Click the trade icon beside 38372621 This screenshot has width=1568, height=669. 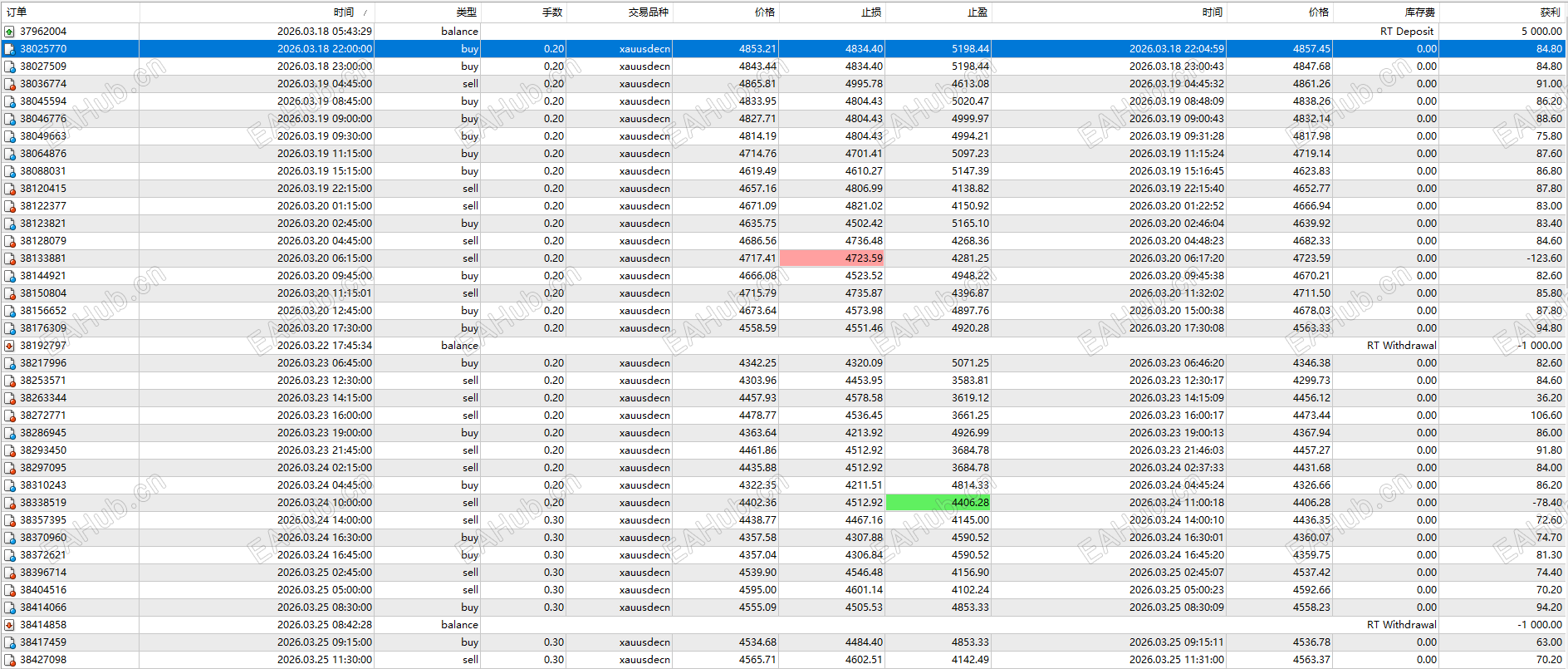[x=9, y=555]
